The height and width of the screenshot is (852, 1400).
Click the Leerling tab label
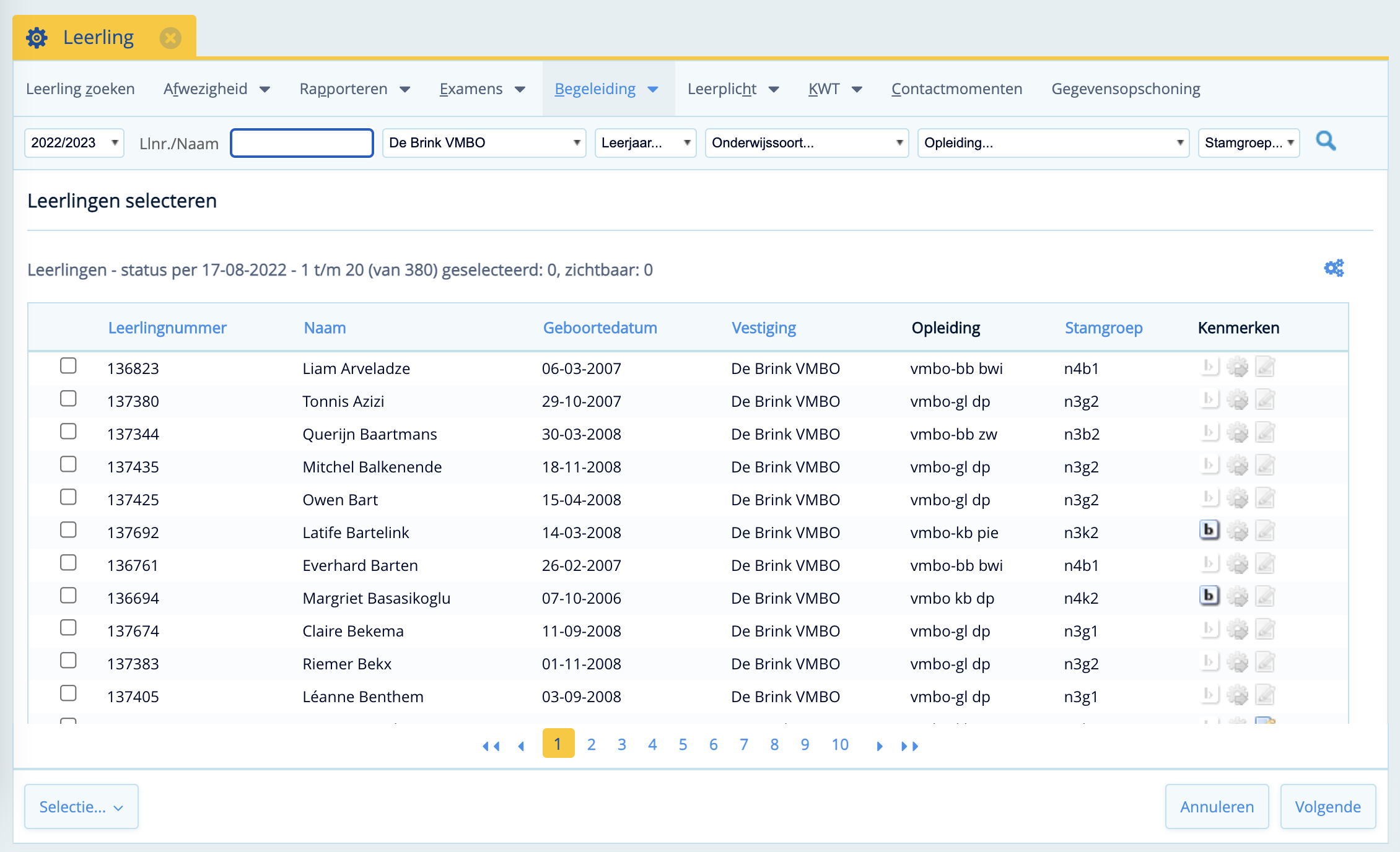(x=98, y=37)
